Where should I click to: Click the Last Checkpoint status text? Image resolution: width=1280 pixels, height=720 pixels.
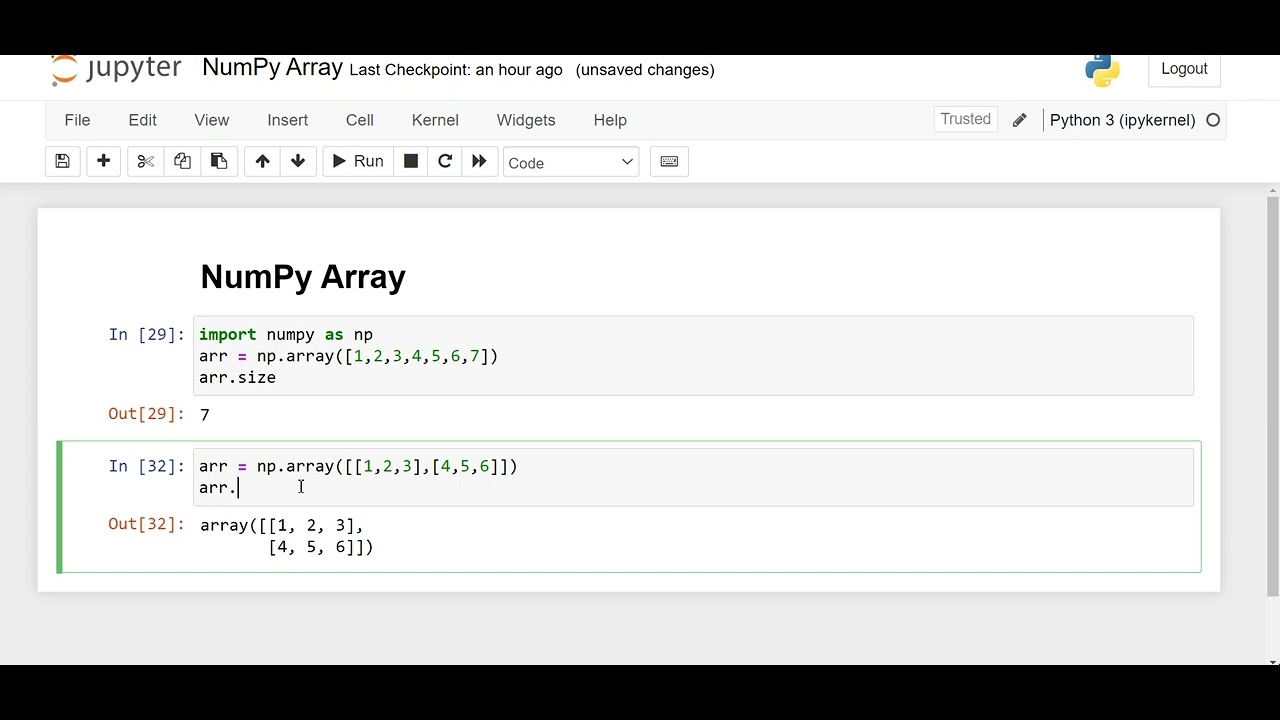(x=456, y=70)
